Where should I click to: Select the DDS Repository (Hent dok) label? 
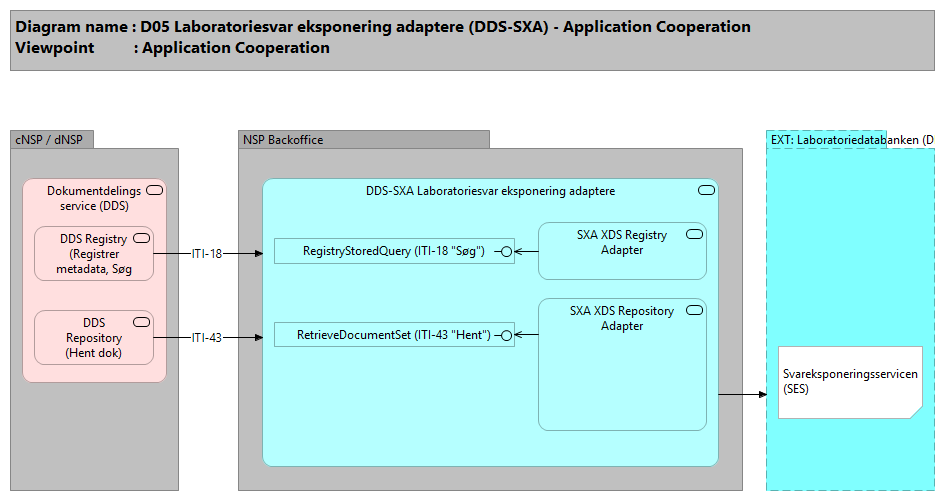[x=94, y=338]
